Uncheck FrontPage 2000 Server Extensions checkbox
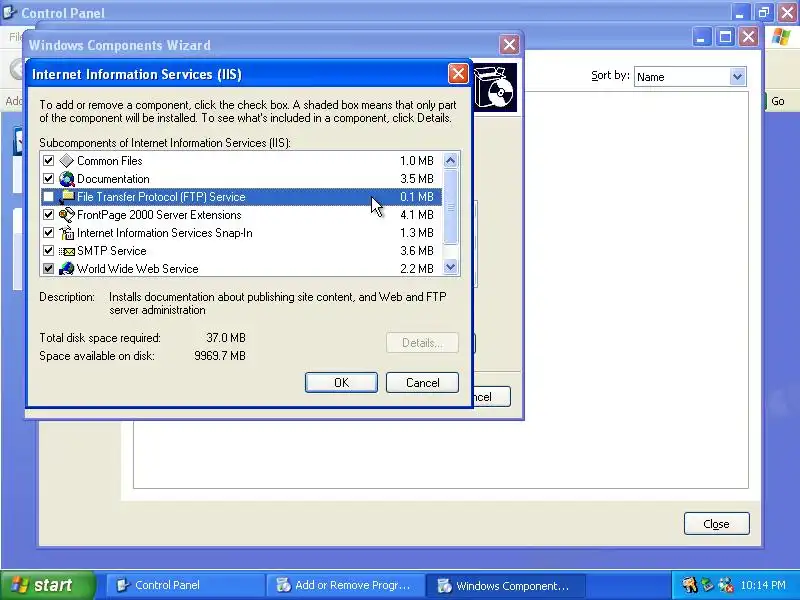Image resolution: width=800 pixels, height=600 pixels. (x=48, y=215)
